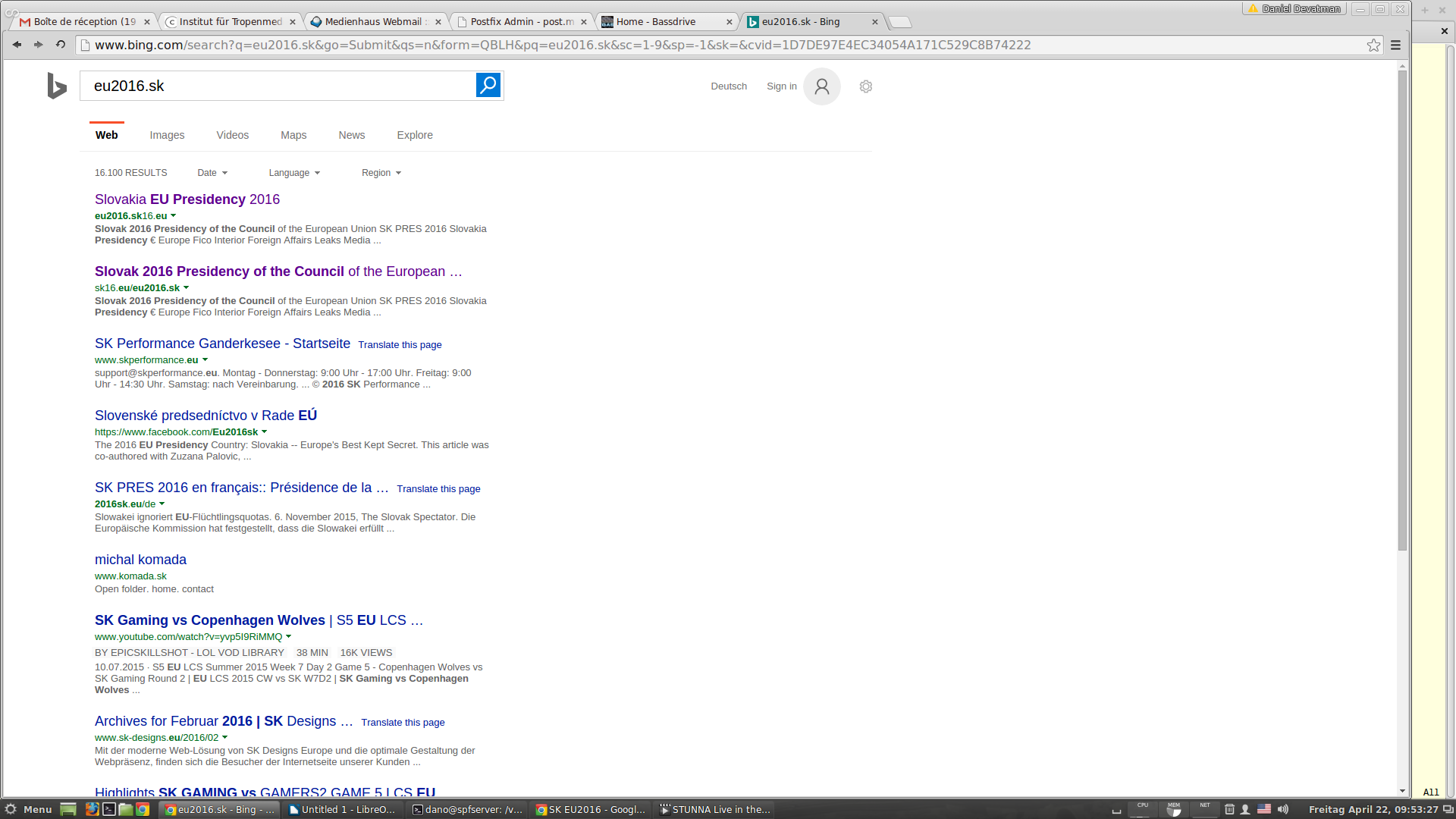Select the Web search tab

(x=107, y=135)
